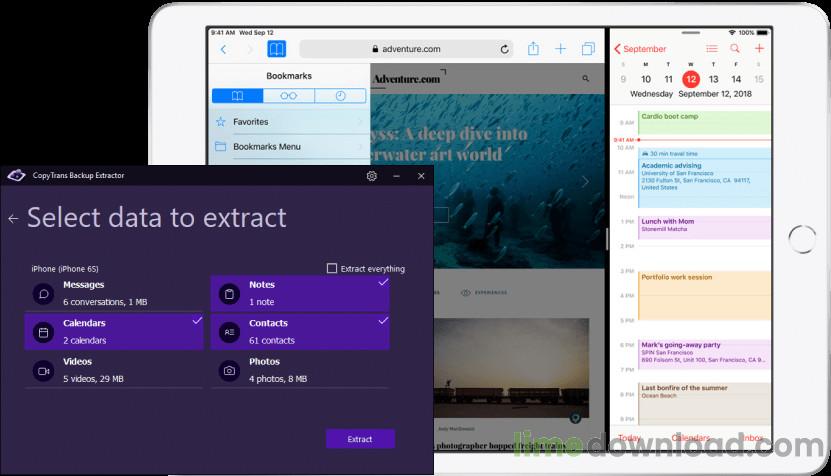Open the Cardio boot camp event
831x476 pixels.
[x=704, y=122]
